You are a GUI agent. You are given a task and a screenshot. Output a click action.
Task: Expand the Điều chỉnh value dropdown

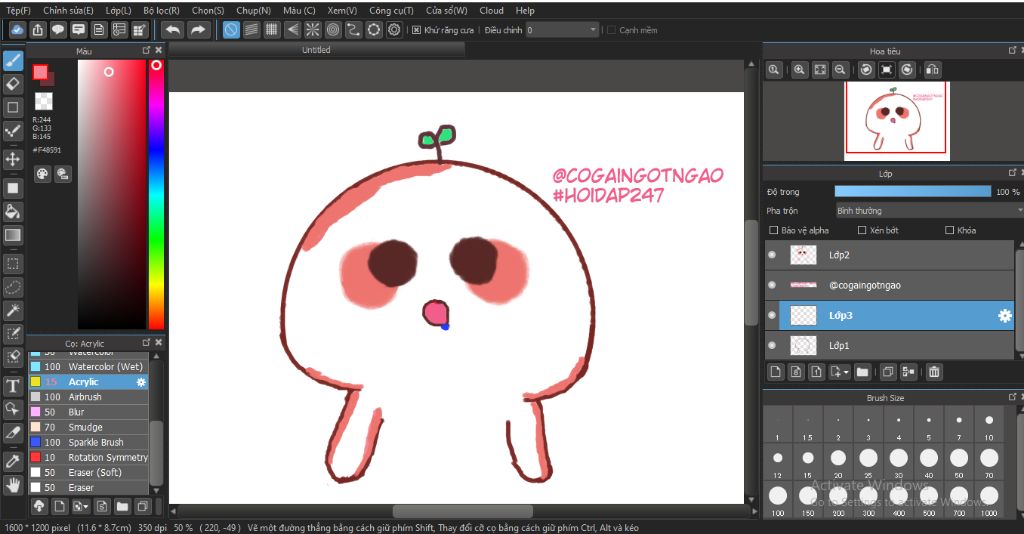pos(593,30)
